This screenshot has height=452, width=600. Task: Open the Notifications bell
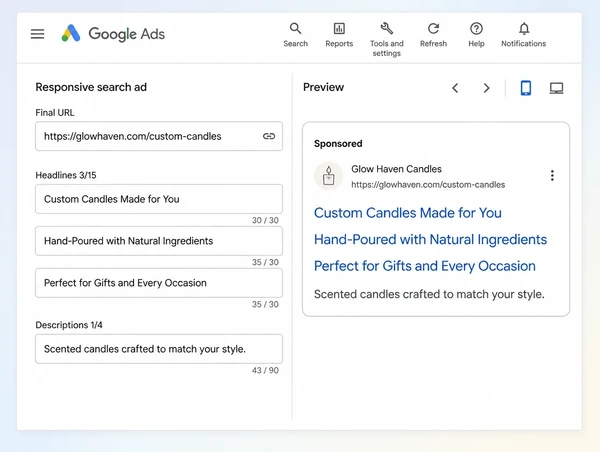523,35
